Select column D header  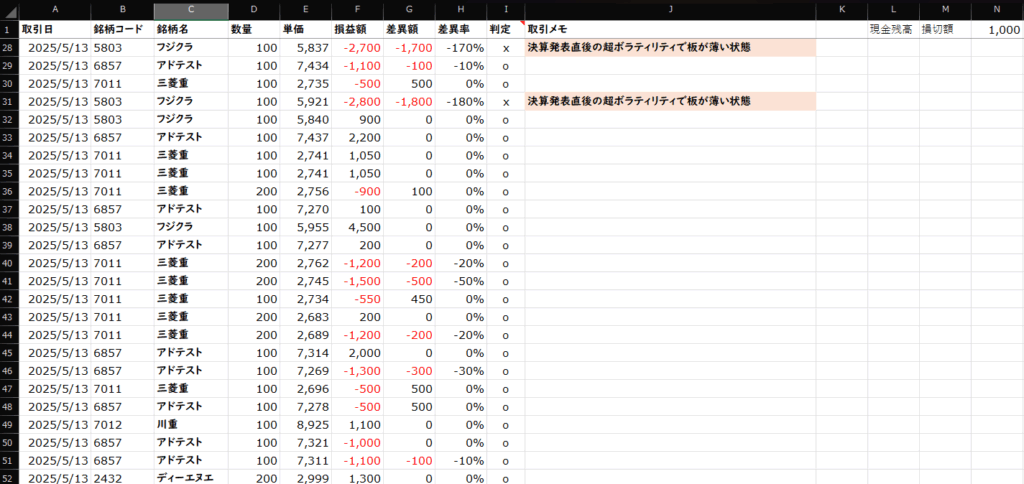254,11
